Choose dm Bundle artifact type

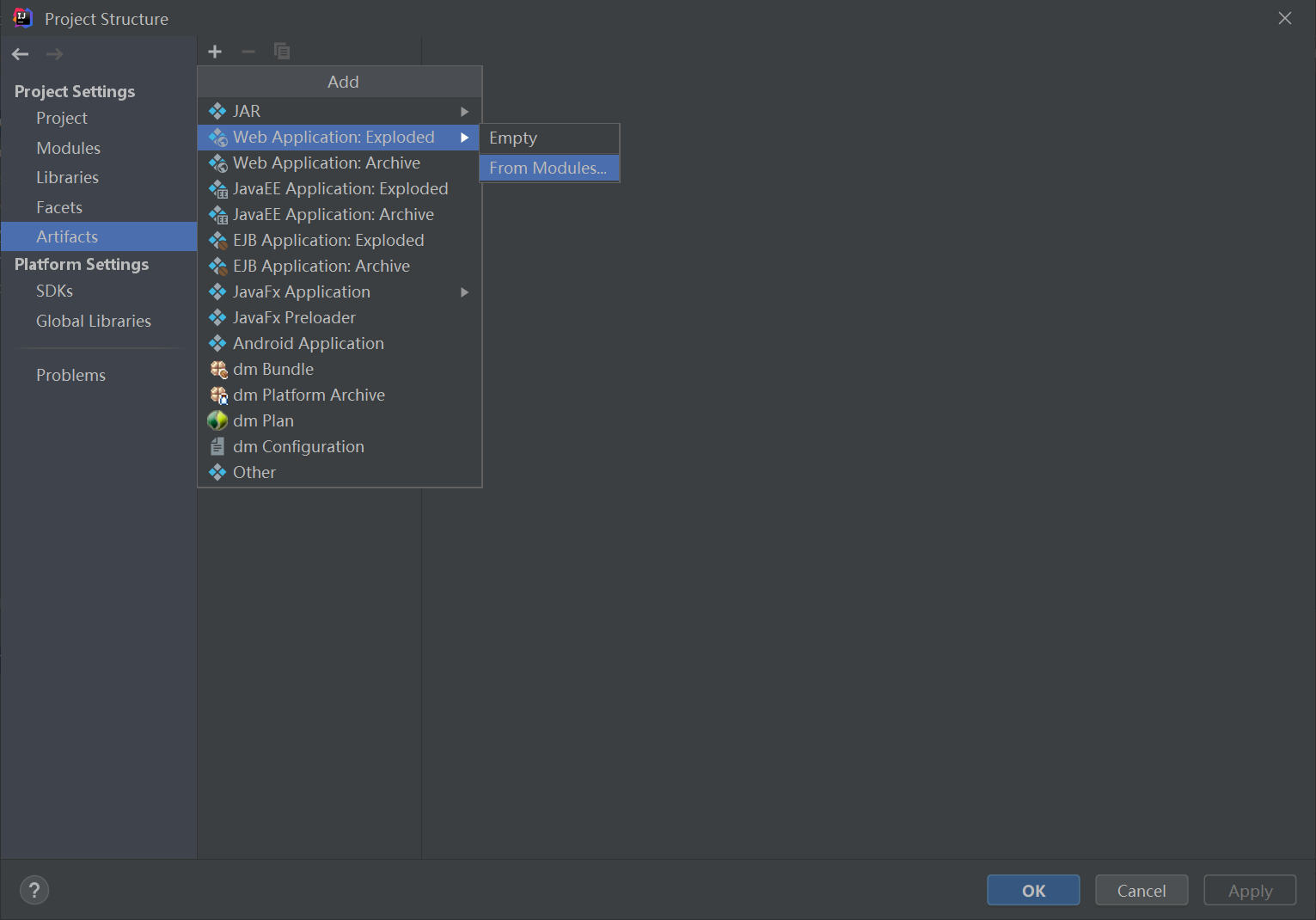click(340, 369)
